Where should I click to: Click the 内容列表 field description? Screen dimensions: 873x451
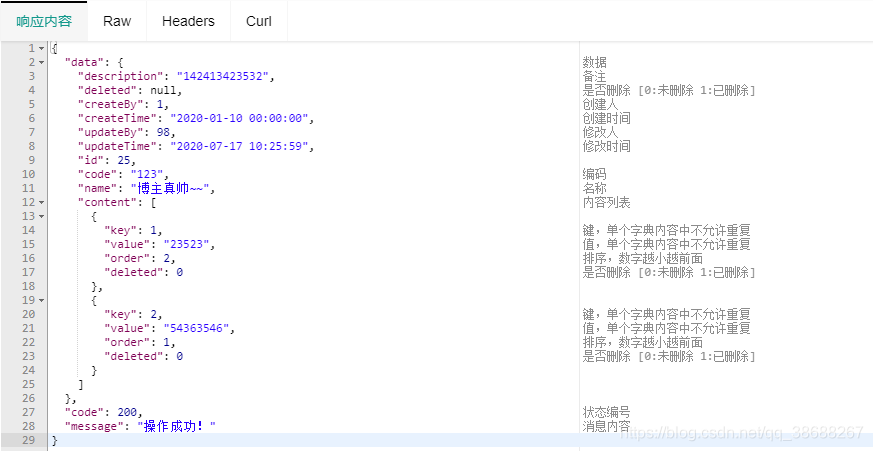(x=606, y=202)
